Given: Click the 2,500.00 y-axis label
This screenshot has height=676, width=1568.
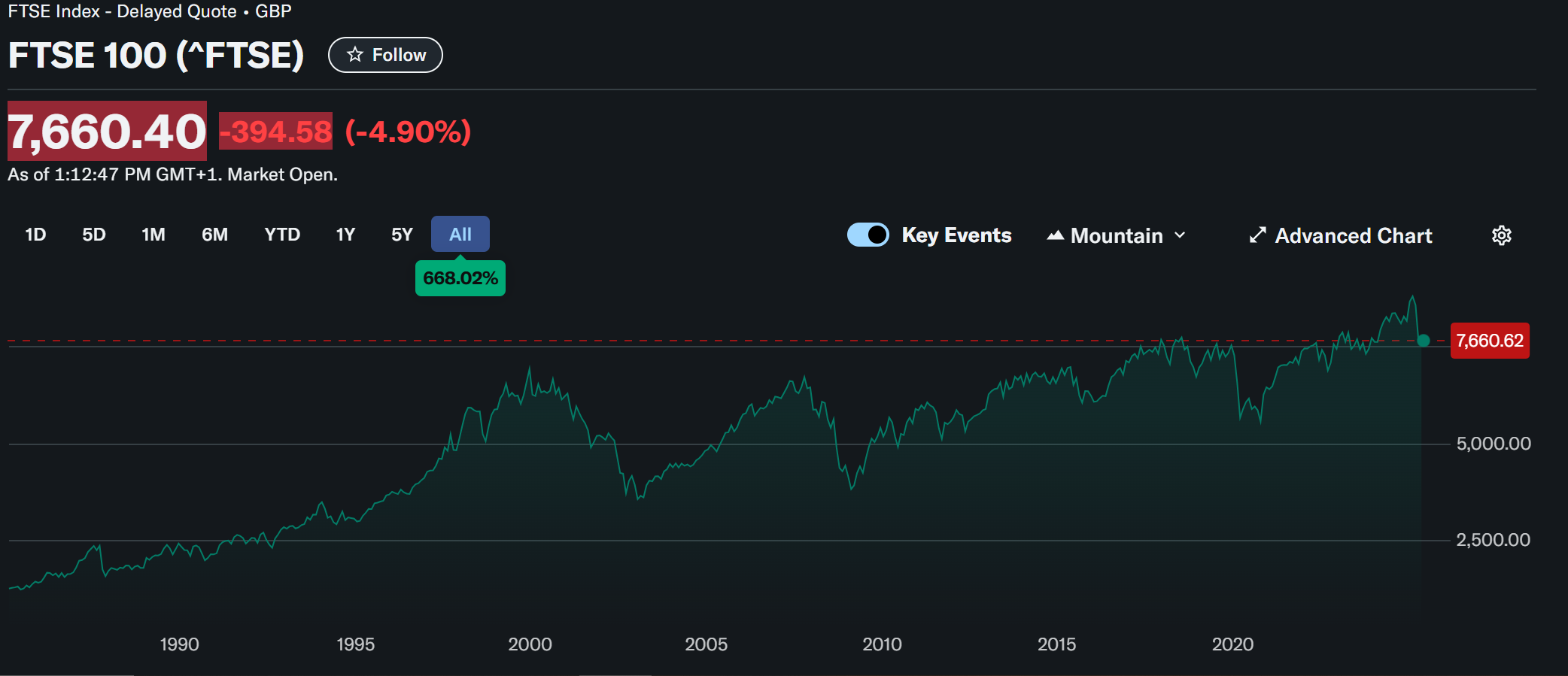Looking at the screenshot, I should point(1494,540).
